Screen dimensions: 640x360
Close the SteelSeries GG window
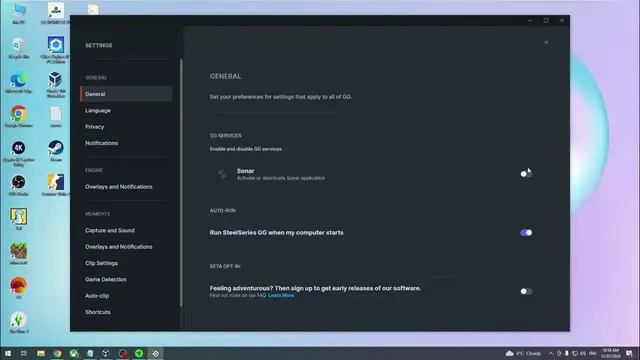coord(562,20)
